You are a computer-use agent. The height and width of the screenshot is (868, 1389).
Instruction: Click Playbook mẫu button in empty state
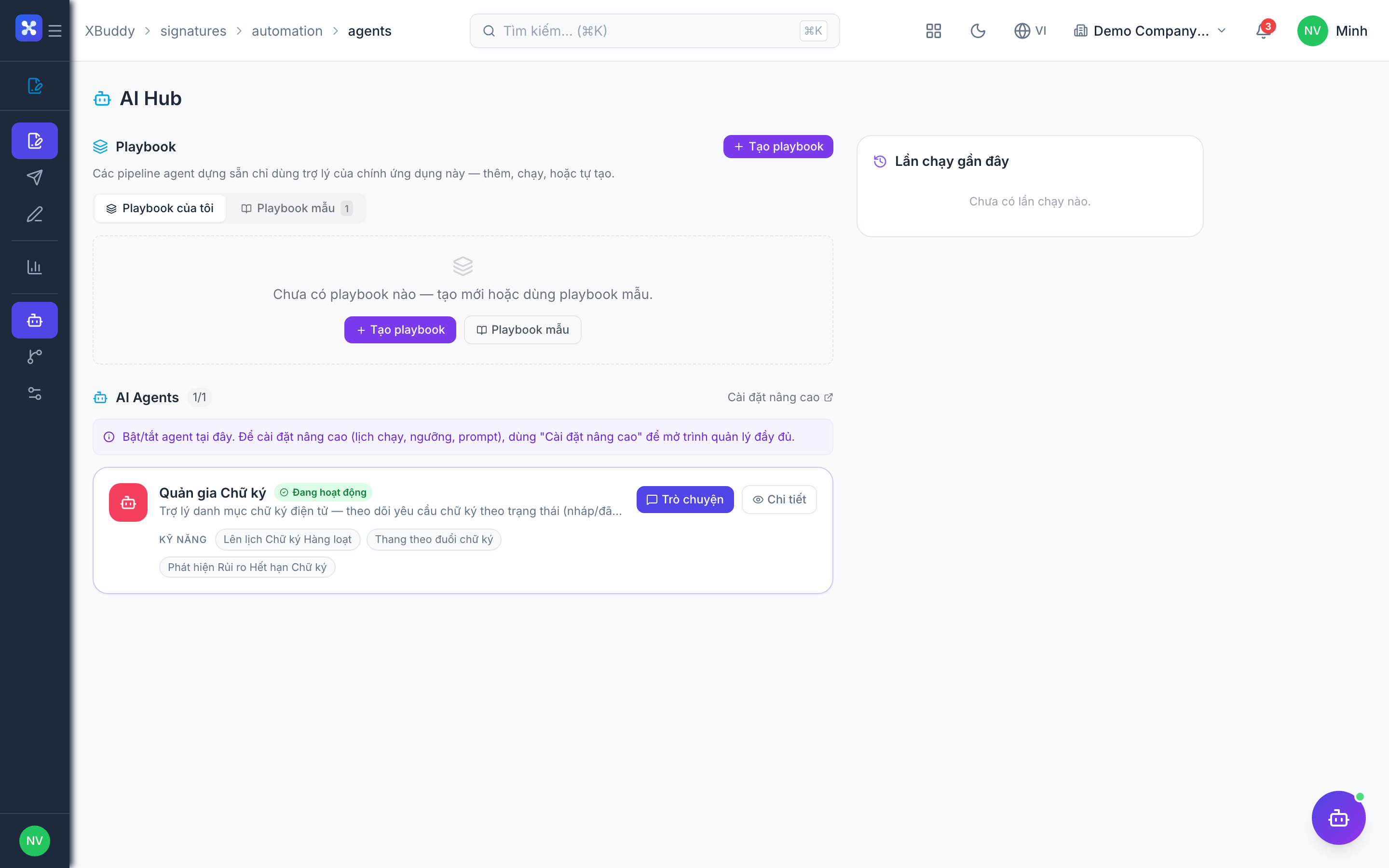point(522,329)
